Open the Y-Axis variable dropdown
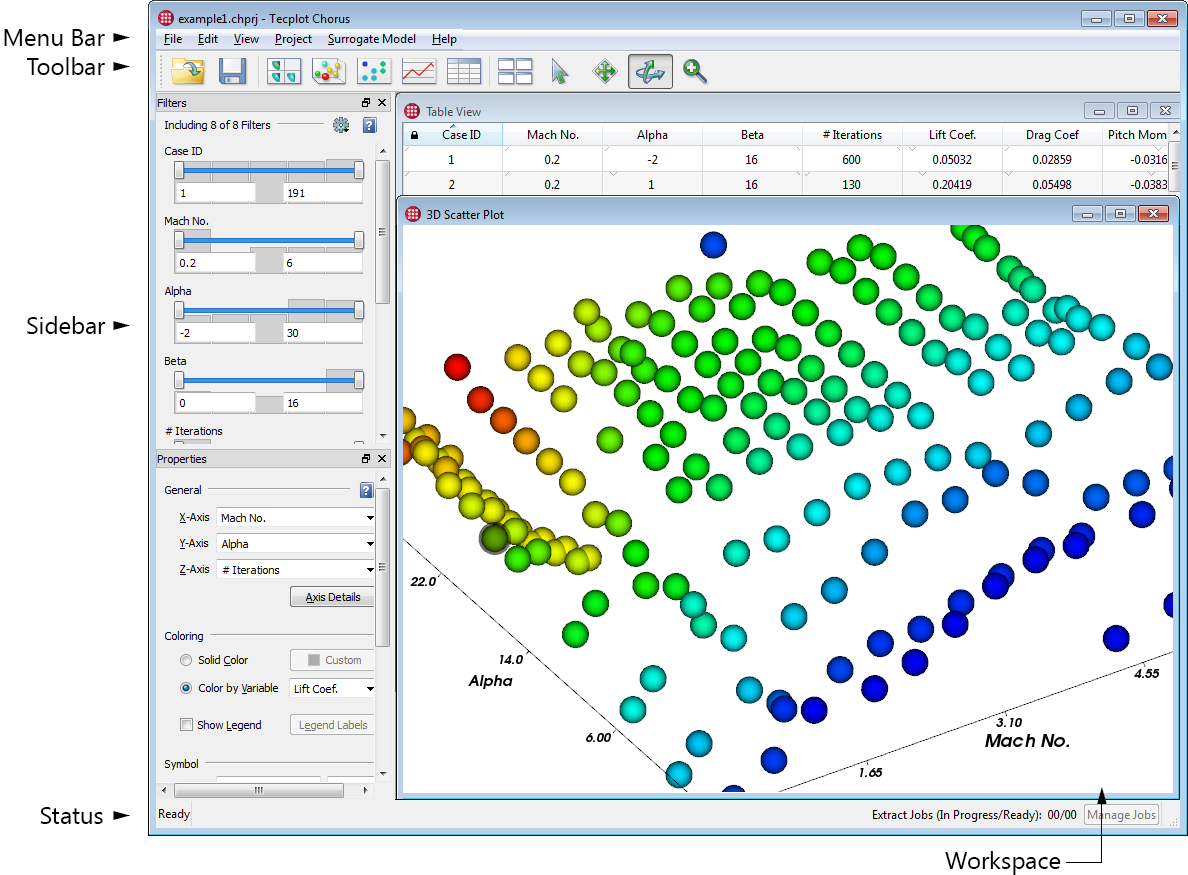Image resolution: width=1188 pixels, height=875 pixels. [295, 544]
